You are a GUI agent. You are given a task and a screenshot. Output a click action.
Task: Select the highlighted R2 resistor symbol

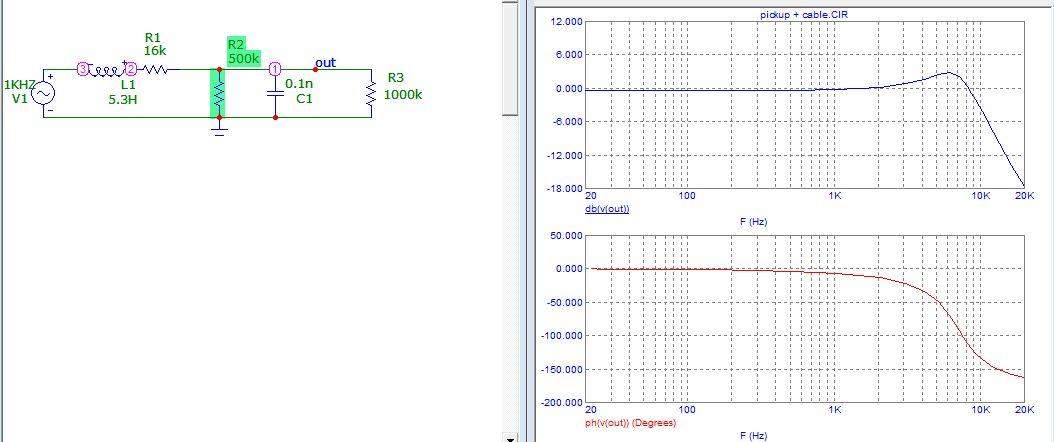218,93
